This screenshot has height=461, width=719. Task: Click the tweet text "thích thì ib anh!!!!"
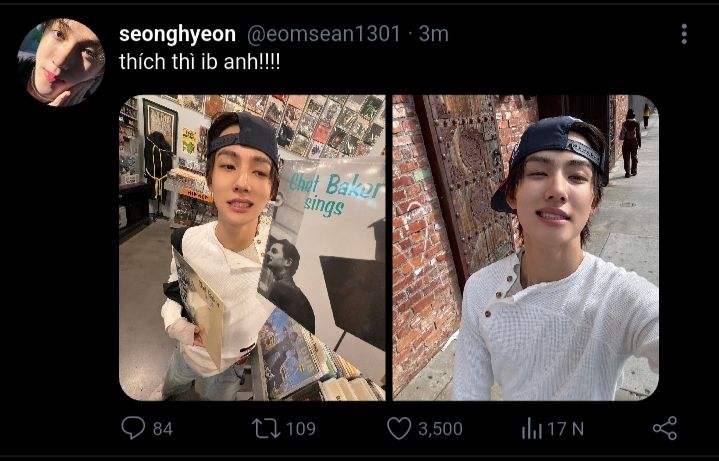pyautogui.click(x=200, y=61)
